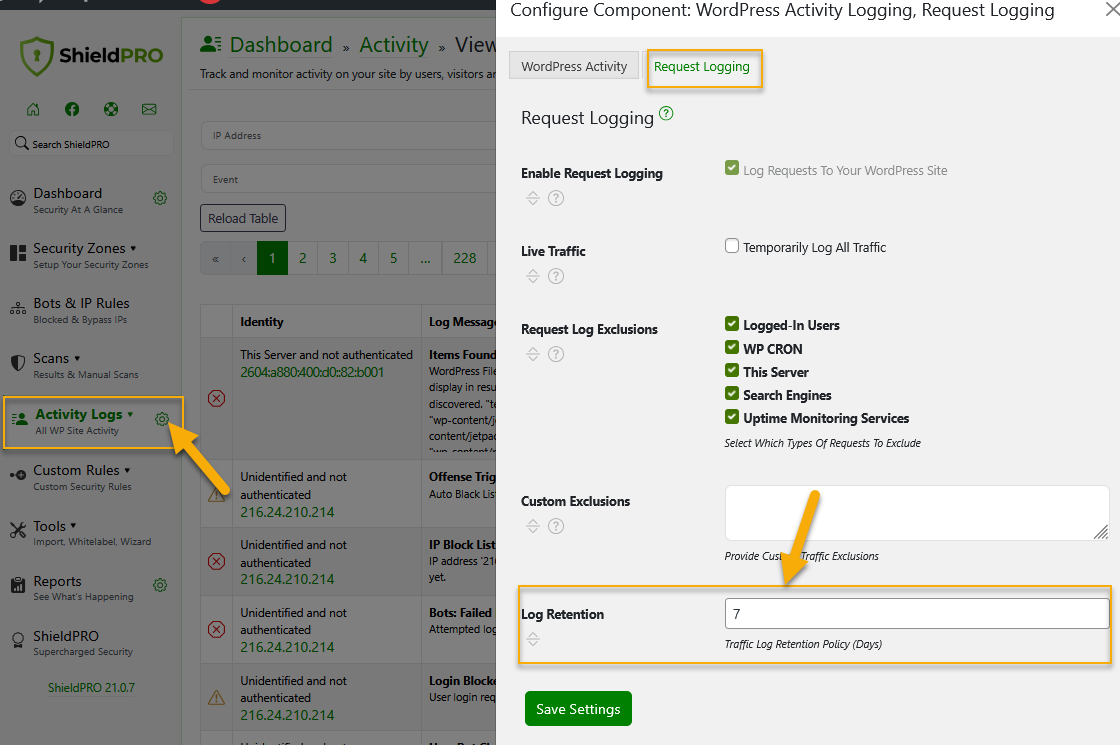Go to page 5 of activity table
The height and width of the screenshot is (745, 1120).
point(394,258)
